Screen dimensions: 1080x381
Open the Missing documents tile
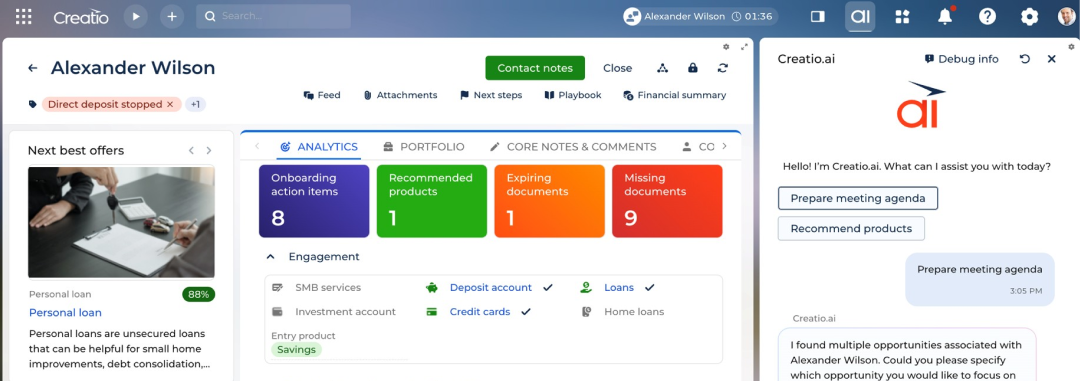pos(667,201)
